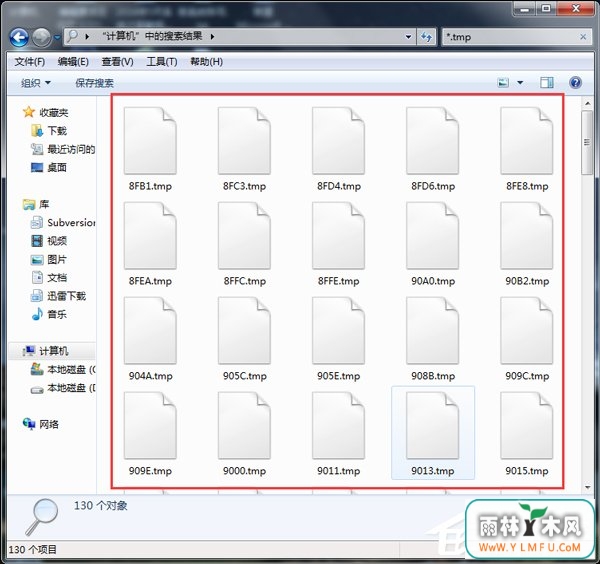Open Help with the question mark icon
The image size is (600, 564).
[x=575, y=83]
